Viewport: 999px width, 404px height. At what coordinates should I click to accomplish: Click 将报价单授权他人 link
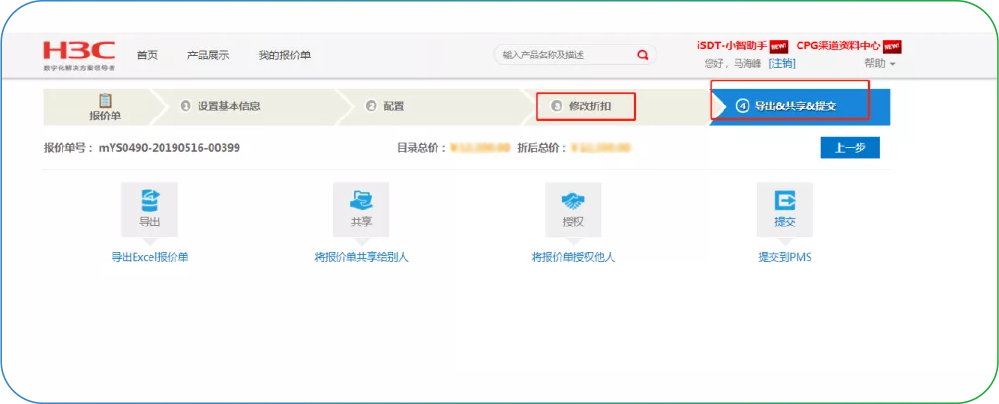573,257
